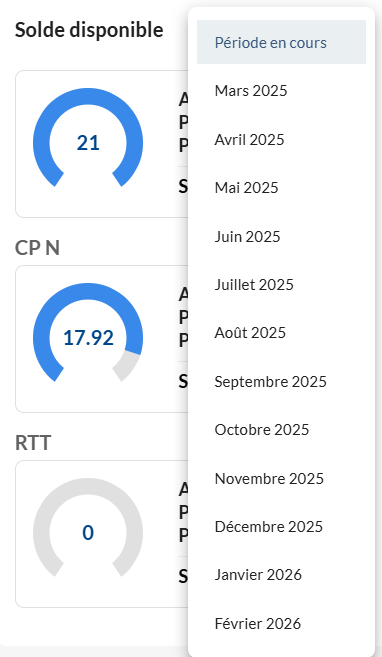This screenshot has width=382, height=657.
Task: Choose Janvier 2026 period
Action: pyautogui.click(x=281, y=574)
